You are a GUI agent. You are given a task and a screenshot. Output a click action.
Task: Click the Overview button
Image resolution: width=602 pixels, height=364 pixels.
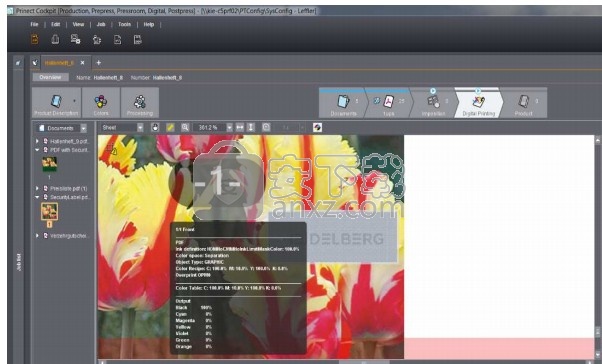[50, 77]
